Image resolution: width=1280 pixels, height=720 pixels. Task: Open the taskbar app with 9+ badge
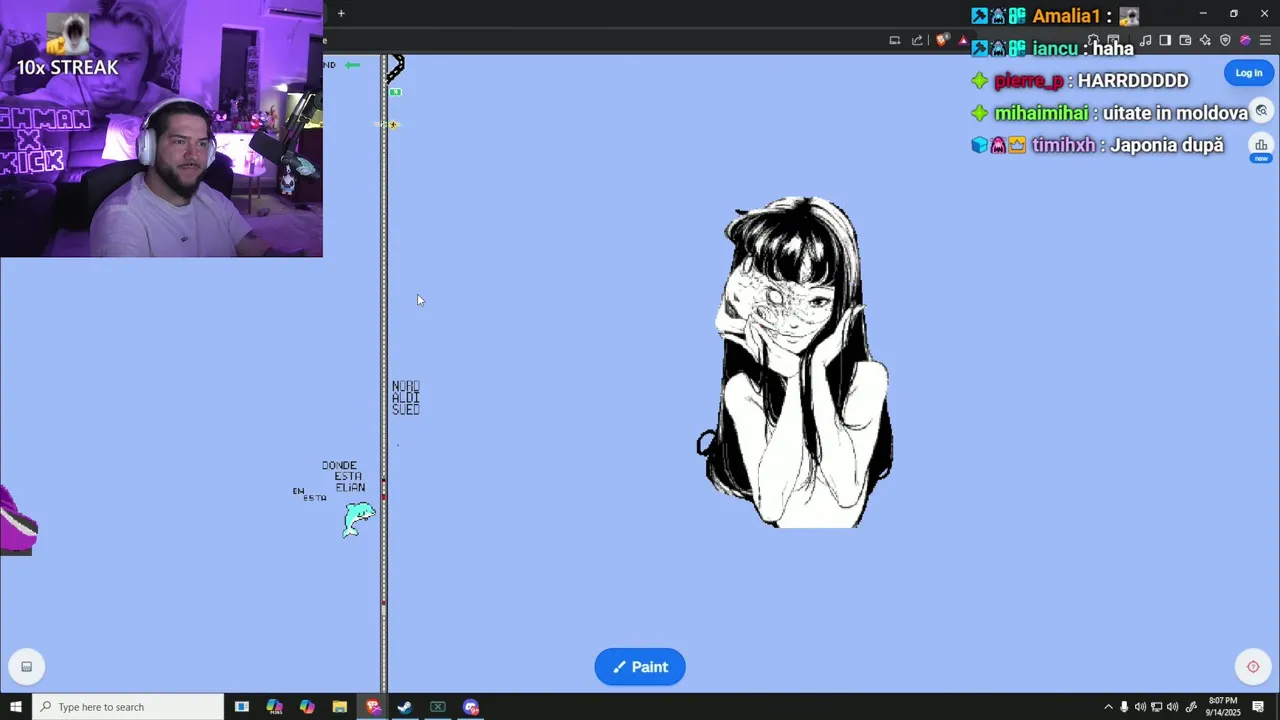pyautogui.click(x=471, y=707)
